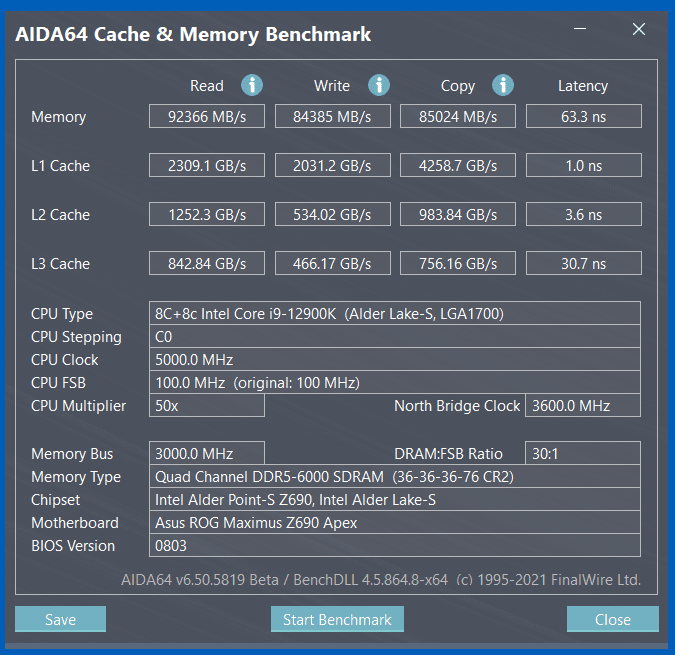Click the info icon next to Copy
The image size is (675, 655).
pyautogui.click(x=503, y=85)
